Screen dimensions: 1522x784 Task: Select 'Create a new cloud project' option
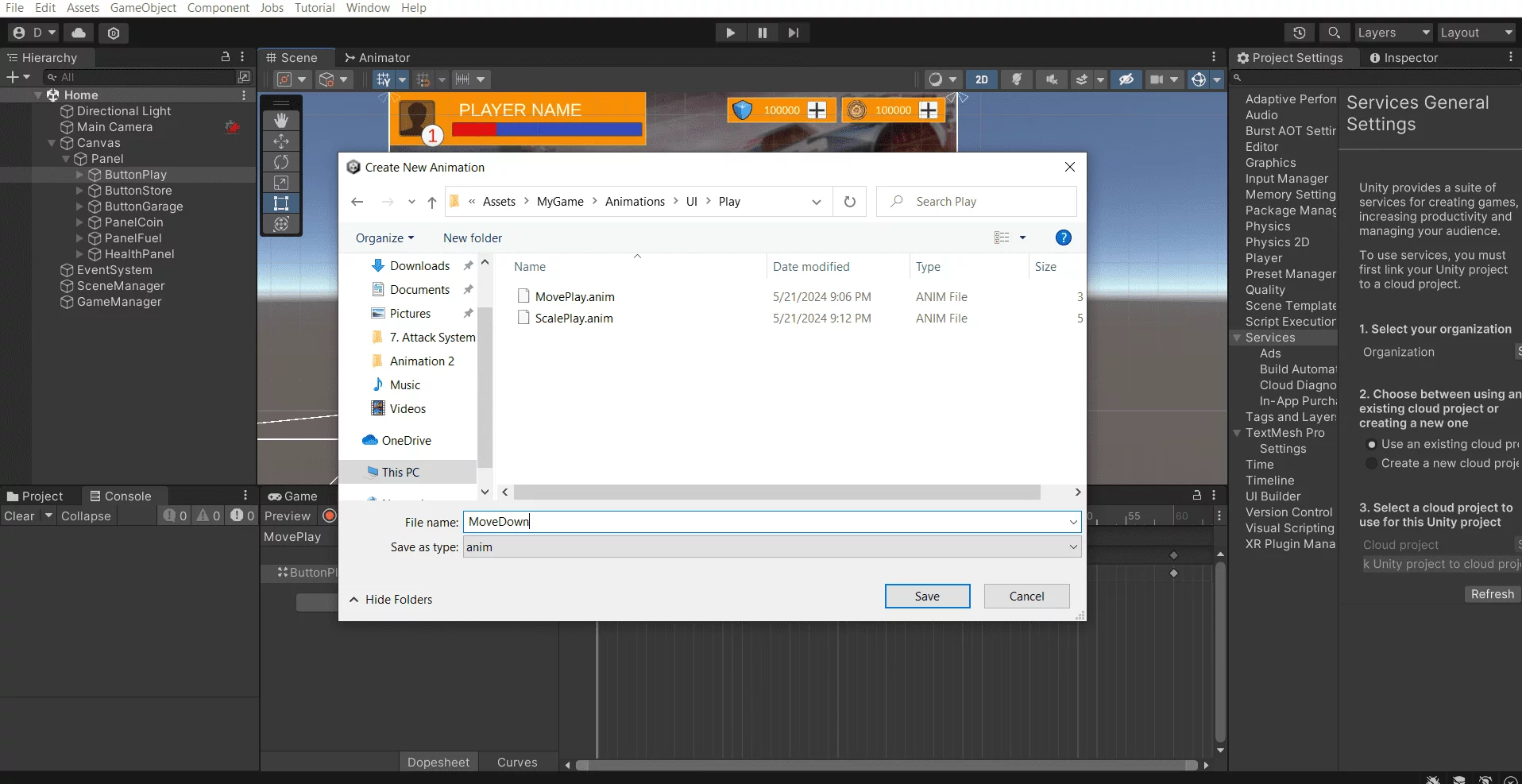coord(1373,464)
